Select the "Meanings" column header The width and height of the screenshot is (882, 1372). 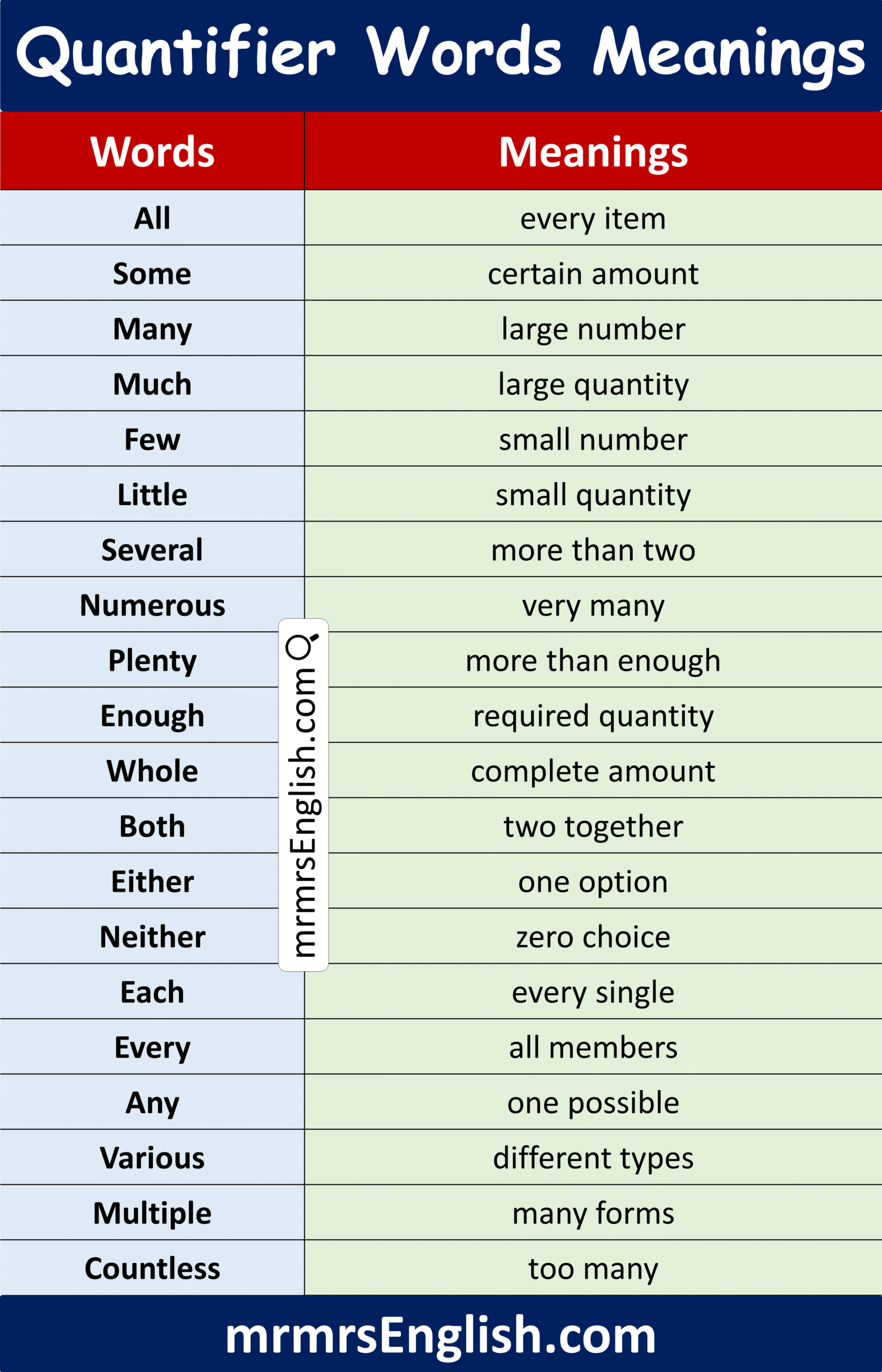pyautogui.click(x=593, y=152)
